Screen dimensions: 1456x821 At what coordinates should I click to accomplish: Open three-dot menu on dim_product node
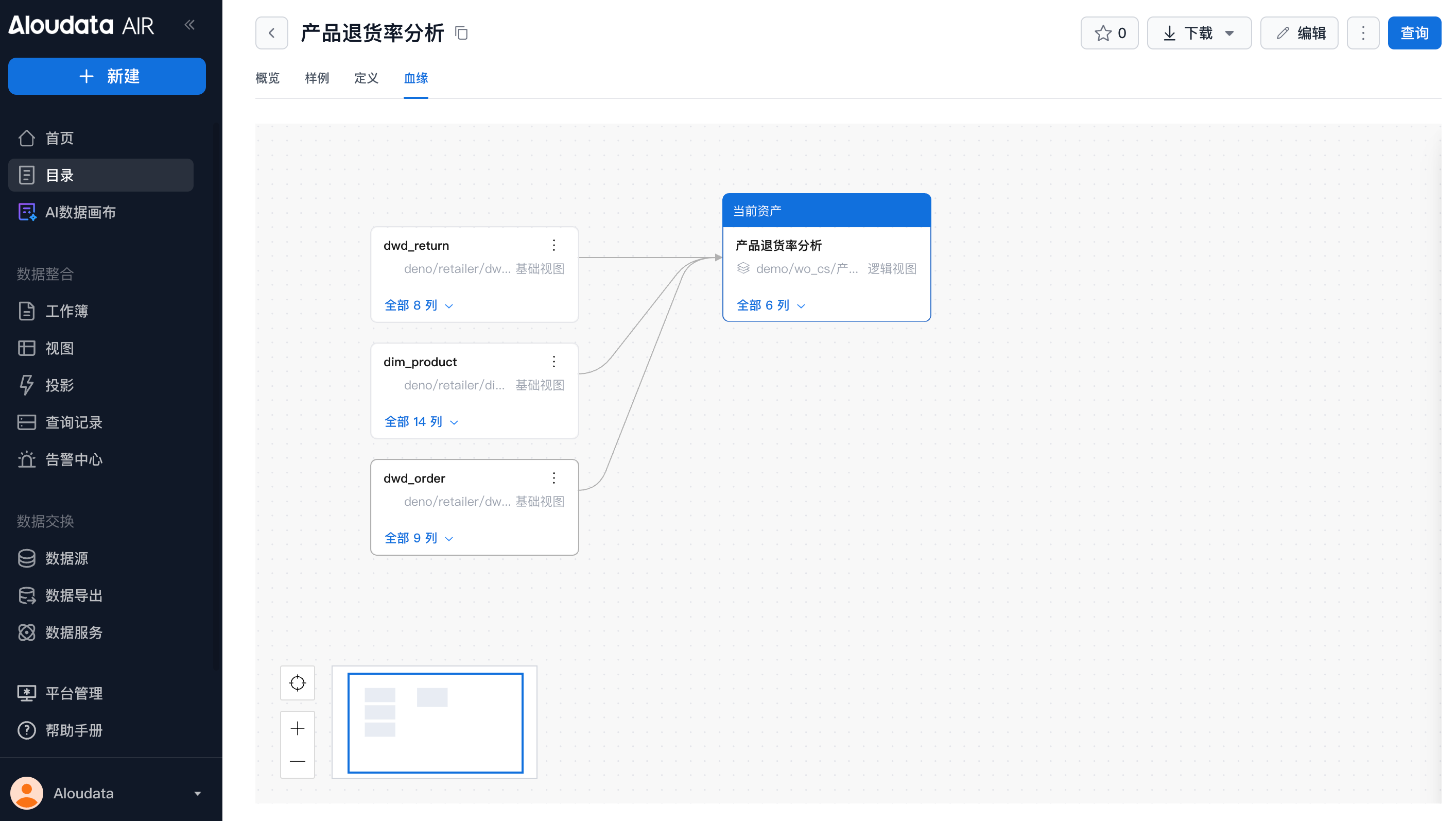click(x=554, y=361)
